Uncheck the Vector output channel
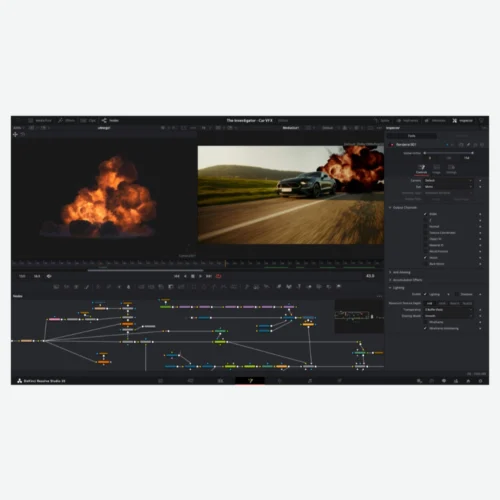 (425, 258)
